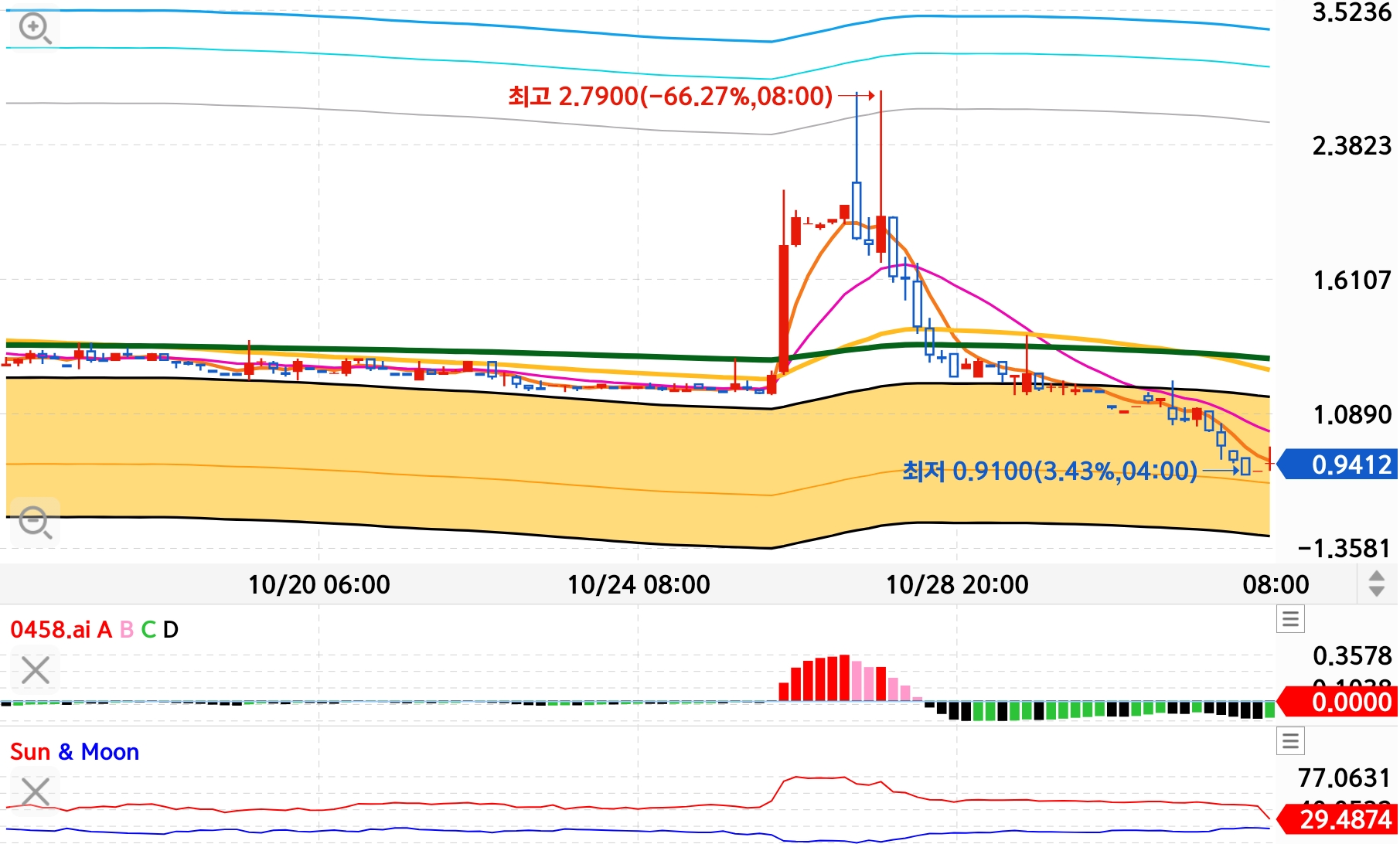The image size is (1400, 844).
Task: Close the Sun & Moon indicator panel
Action: [36, 792]
